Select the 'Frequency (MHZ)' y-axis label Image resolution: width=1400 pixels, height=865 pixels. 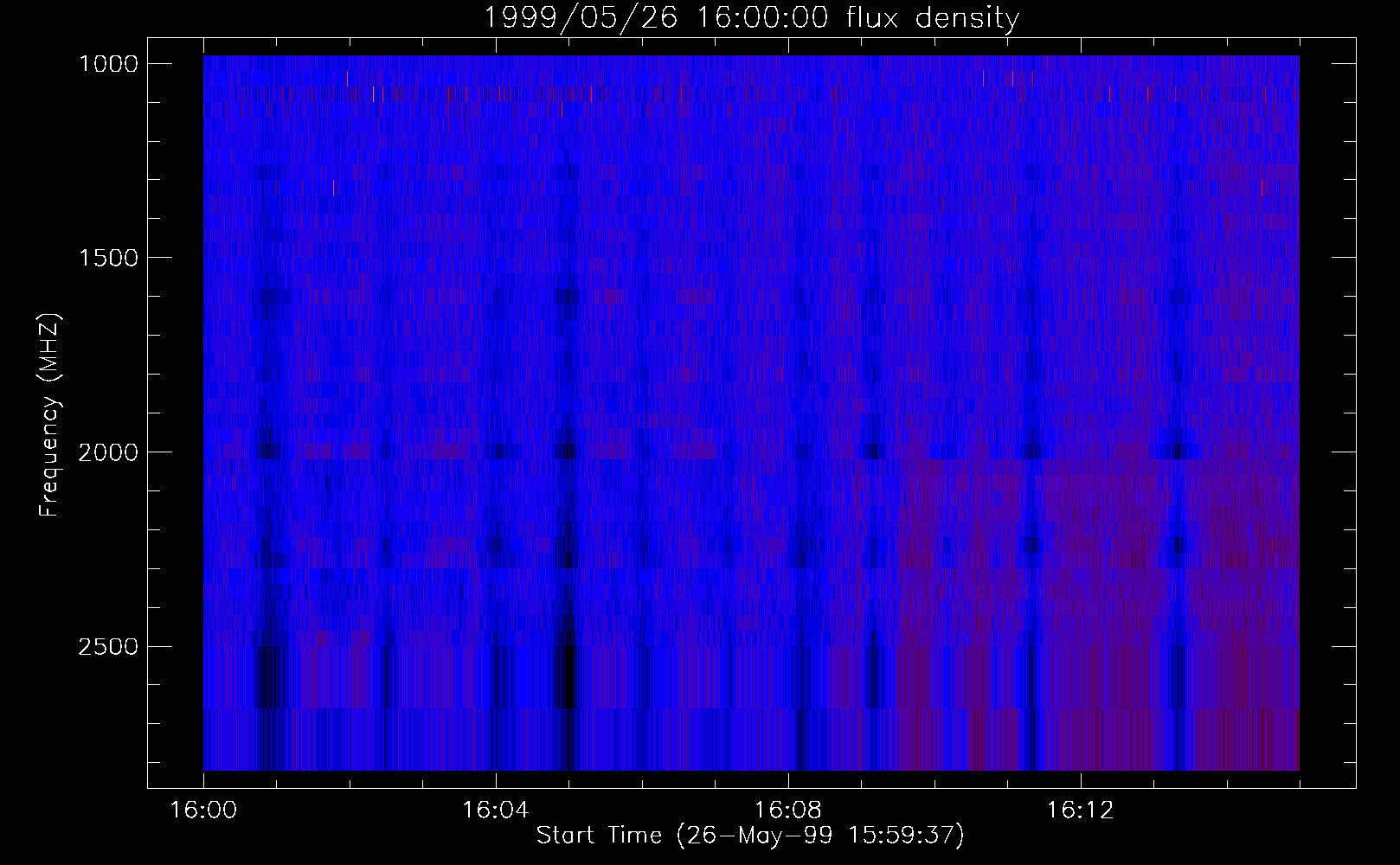[50, 414]
